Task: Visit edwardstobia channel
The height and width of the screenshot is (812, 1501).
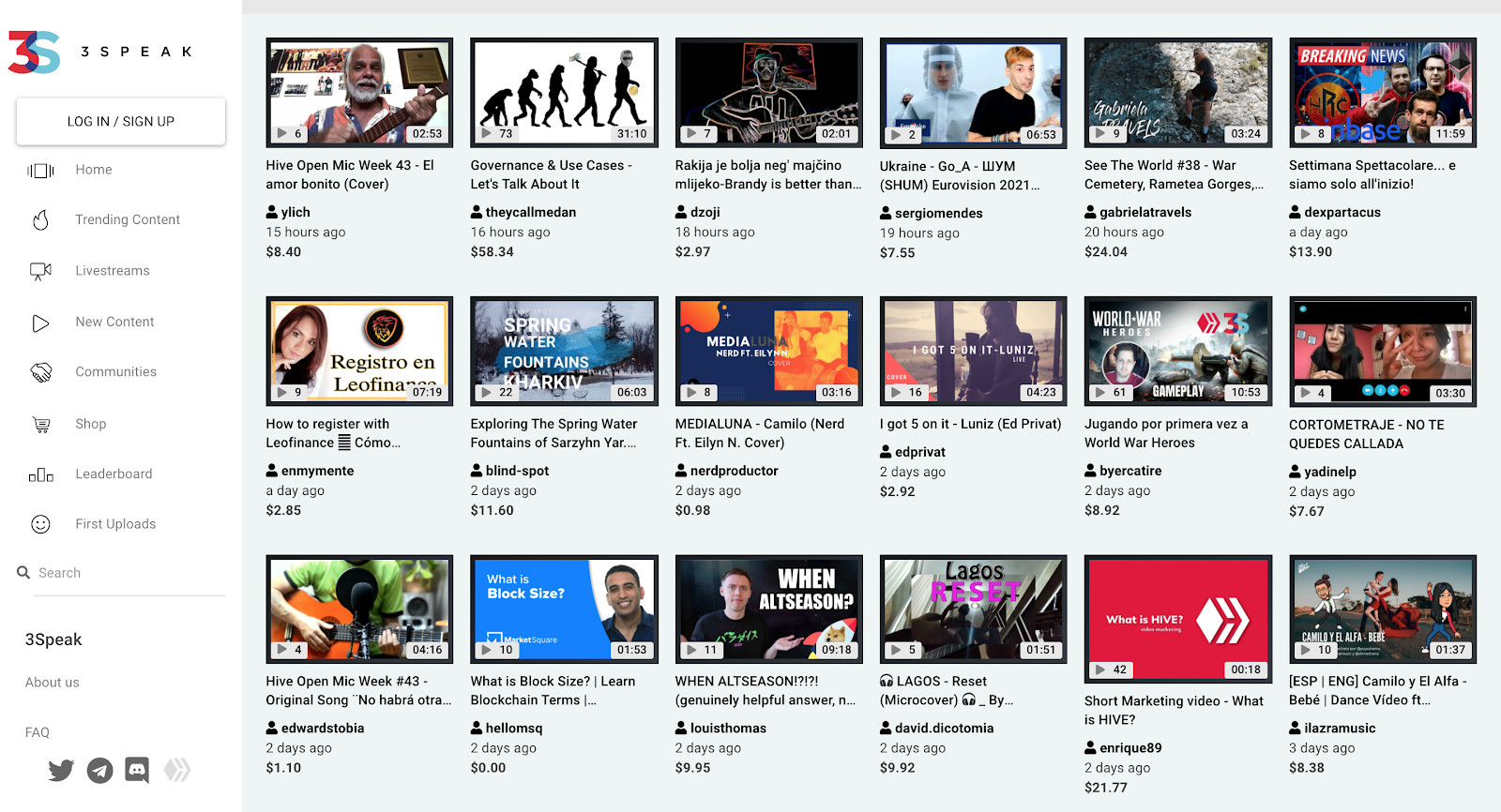Action: click(x=323, y=728)
